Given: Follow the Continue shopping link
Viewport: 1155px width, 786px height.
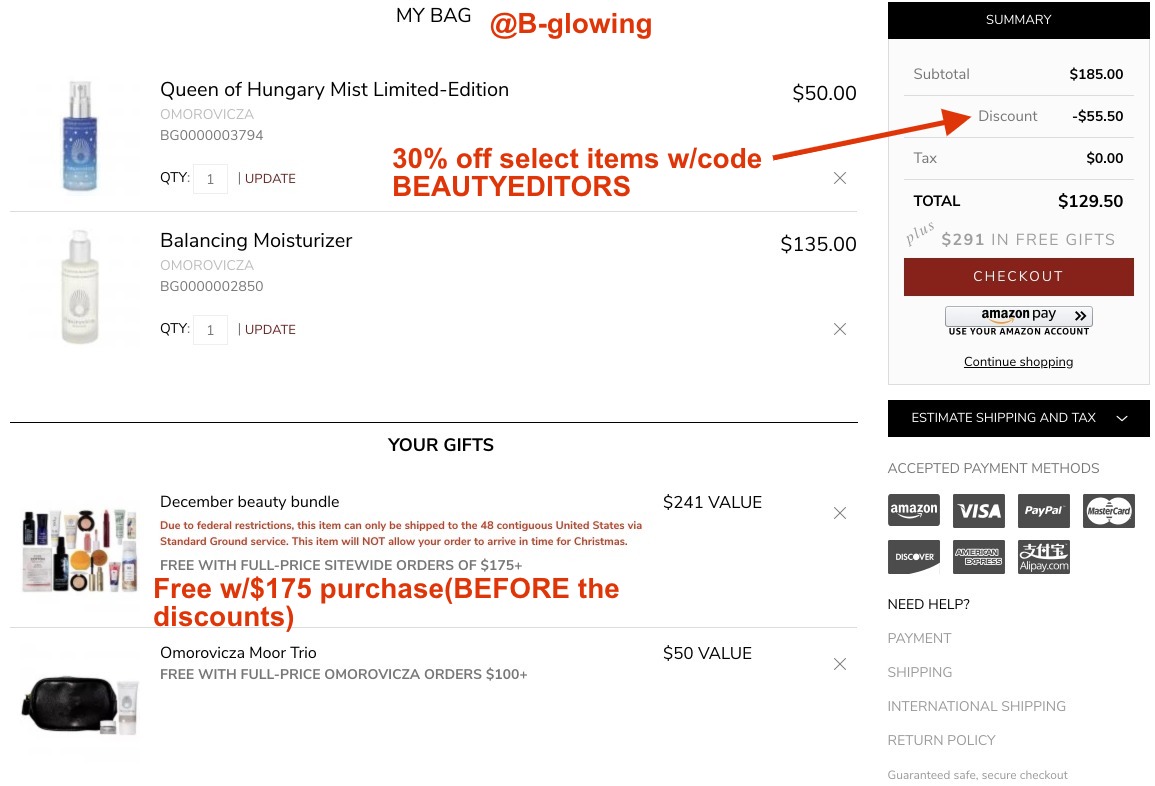Looking at the screenshot, I should [1019, 362].
